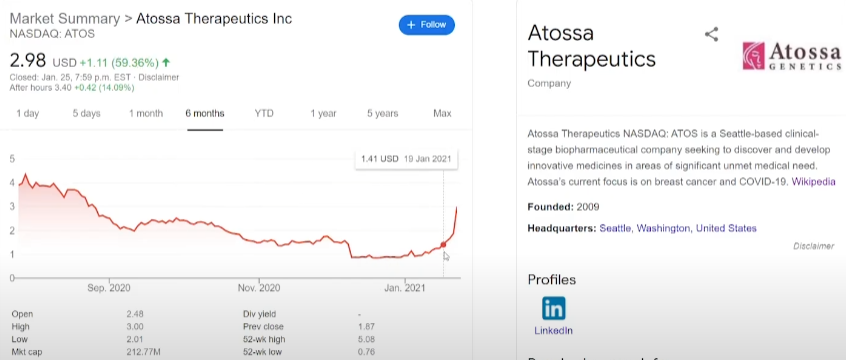Switch to the 1 month chart range
Image resolution: width=846 pixels, height=360 pixels.
pos(146,113)
